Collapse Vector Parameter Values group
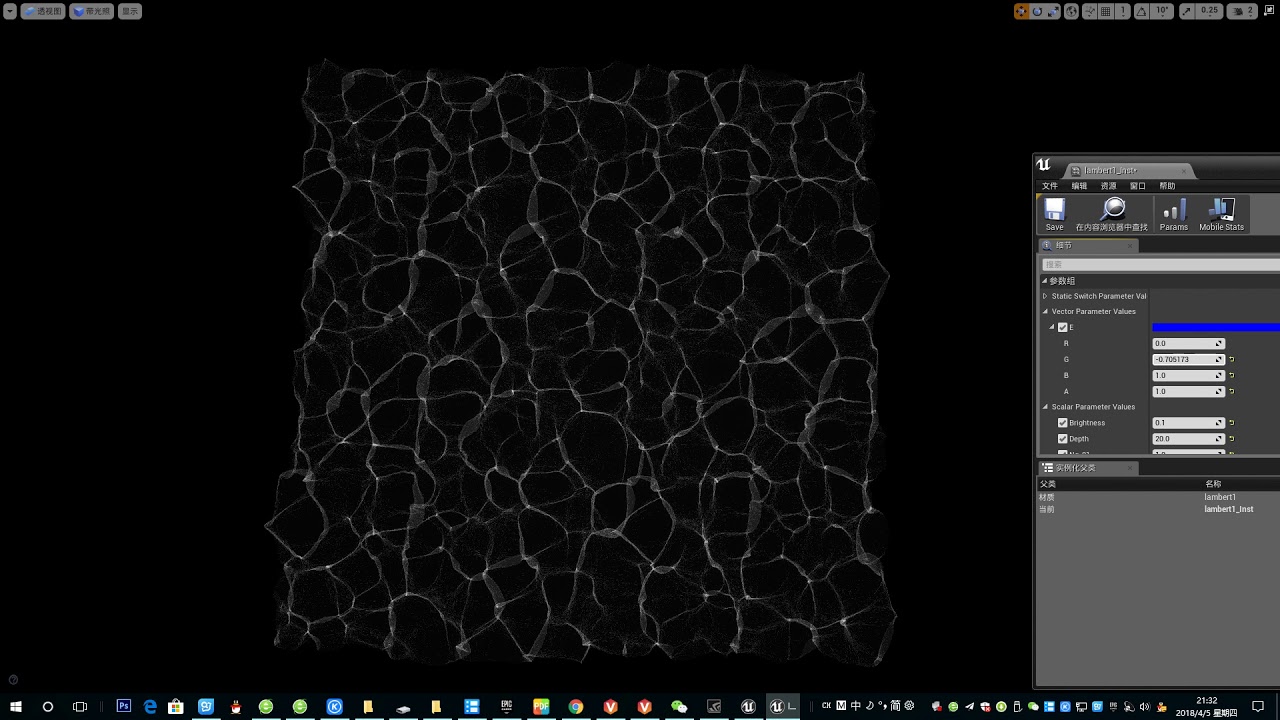Viewport: 1280px width, 720px height. 1045,311
